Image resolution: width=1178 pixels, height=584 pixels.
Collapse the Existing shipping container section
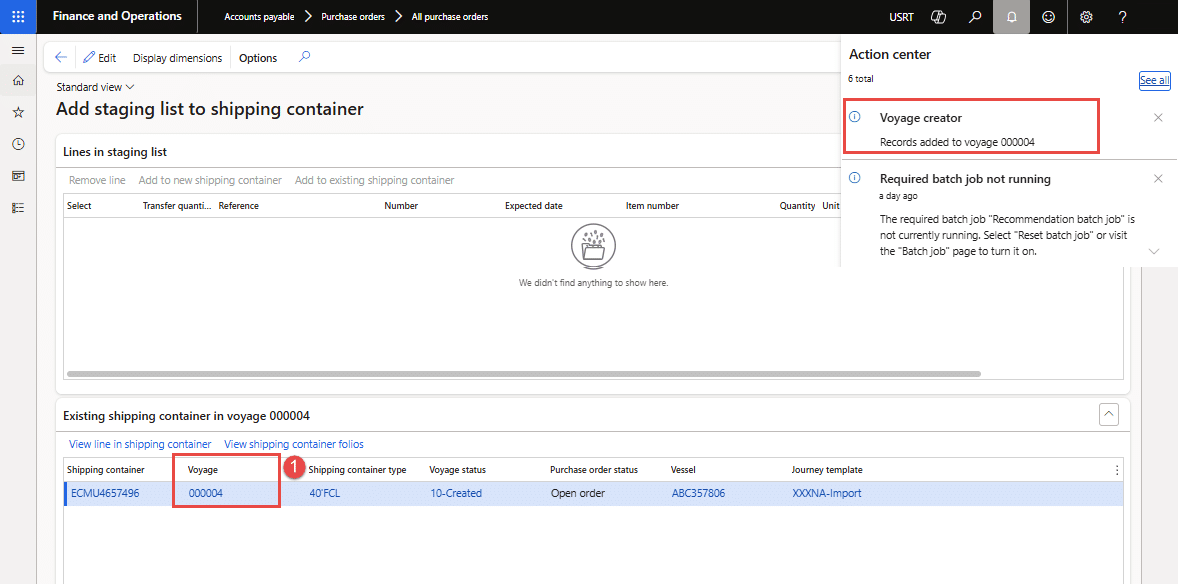pos(1108,414)
